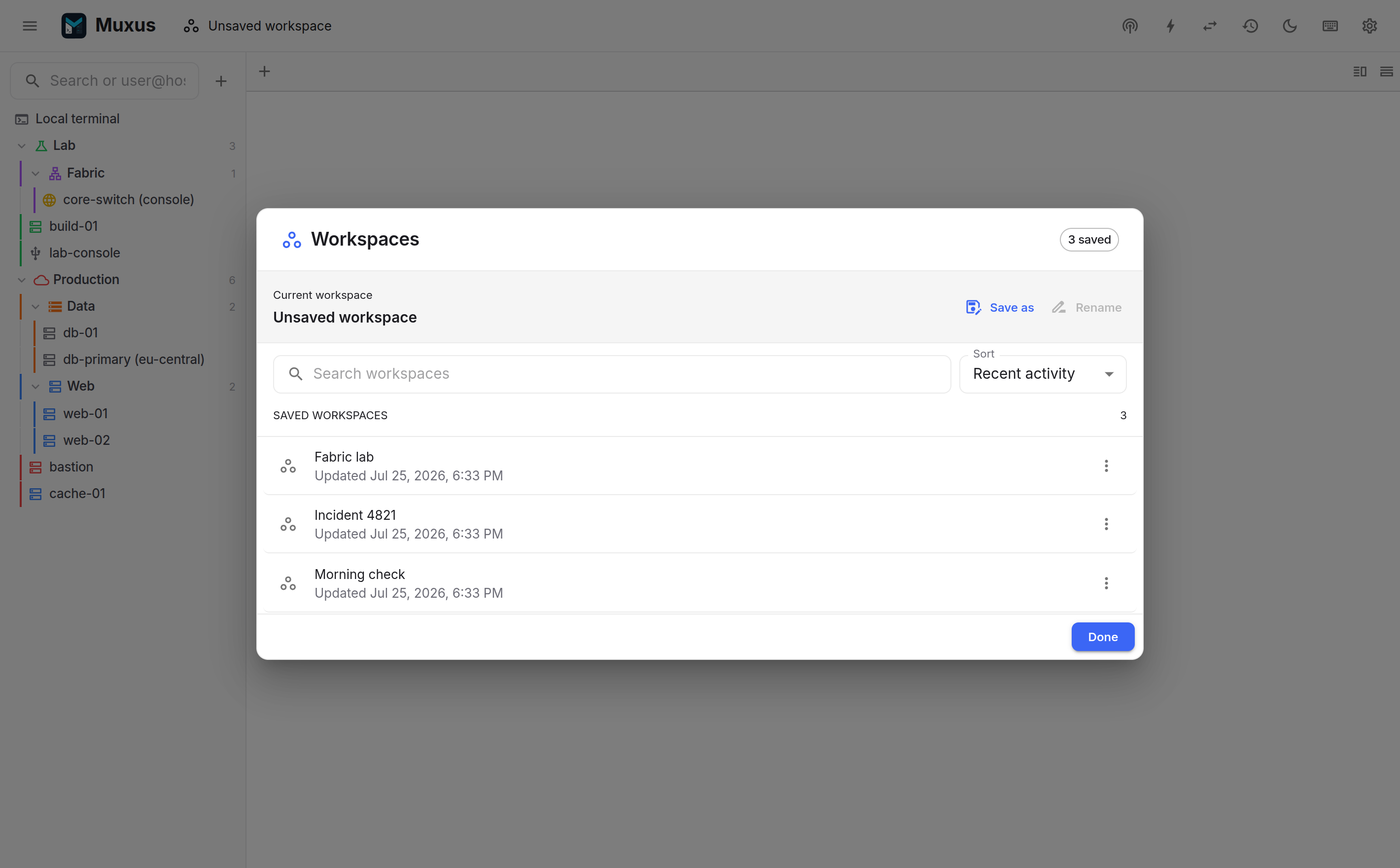
Task: Open settings gear icon
Action: (x=1369, y=26)
